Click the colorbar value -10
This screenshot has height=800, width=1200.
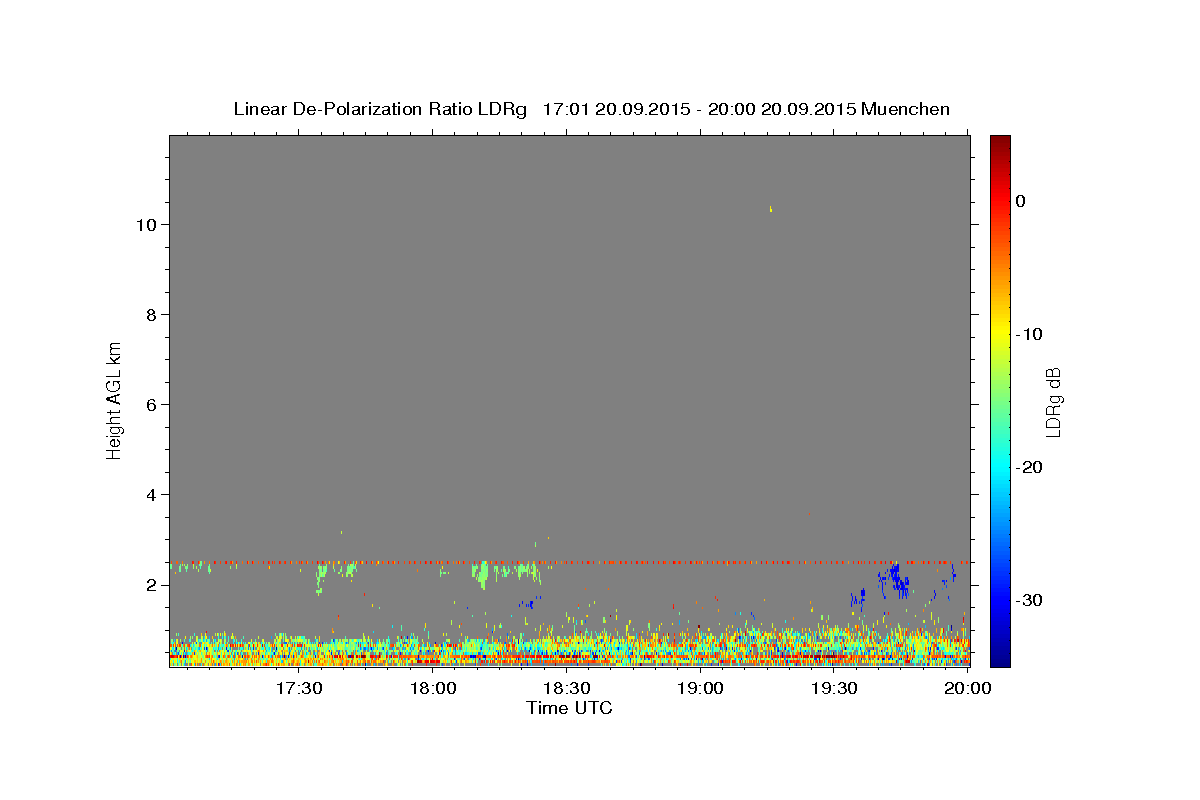pyautogui.click(x=1029, y=334)
